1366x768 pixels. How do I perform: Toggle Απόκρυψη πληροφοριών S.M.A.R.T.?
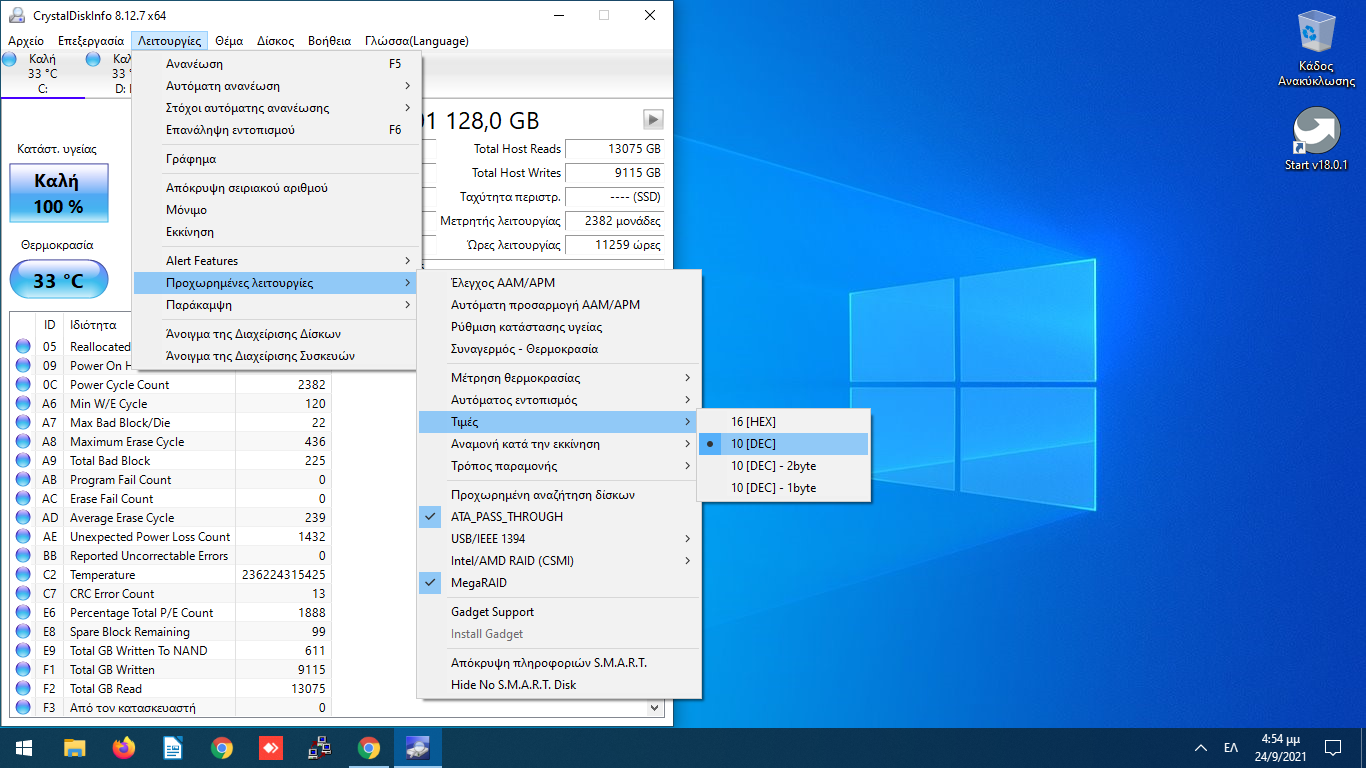559,663
